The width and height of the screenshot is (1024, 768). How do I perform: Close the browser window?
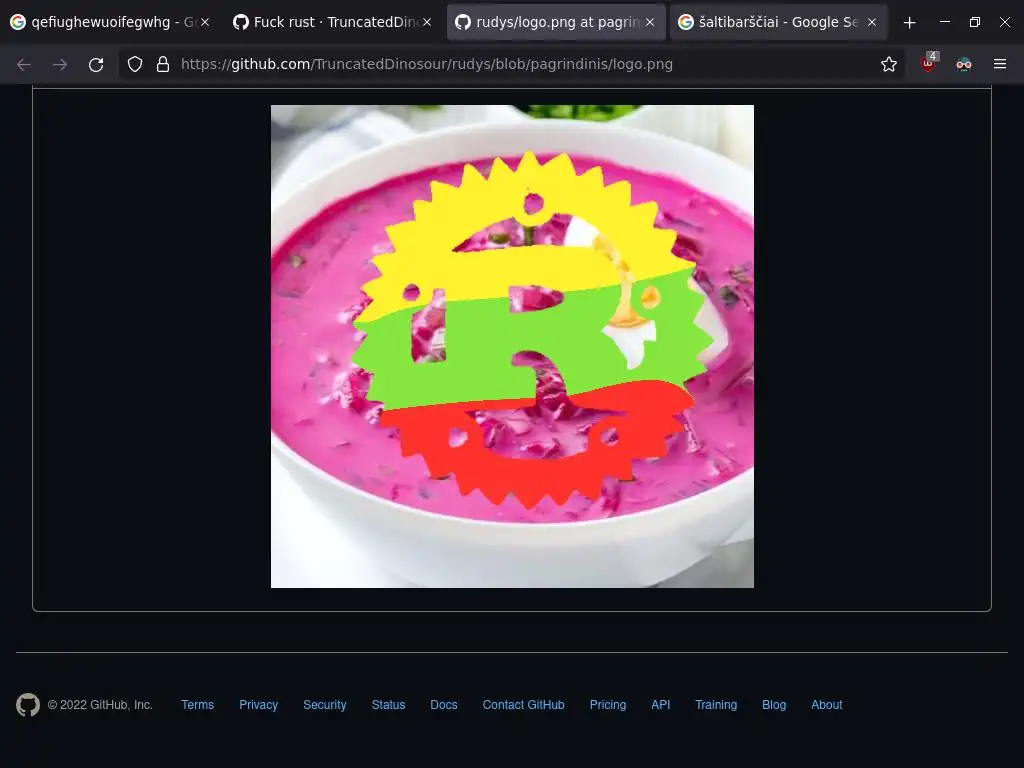(1004, 22)
